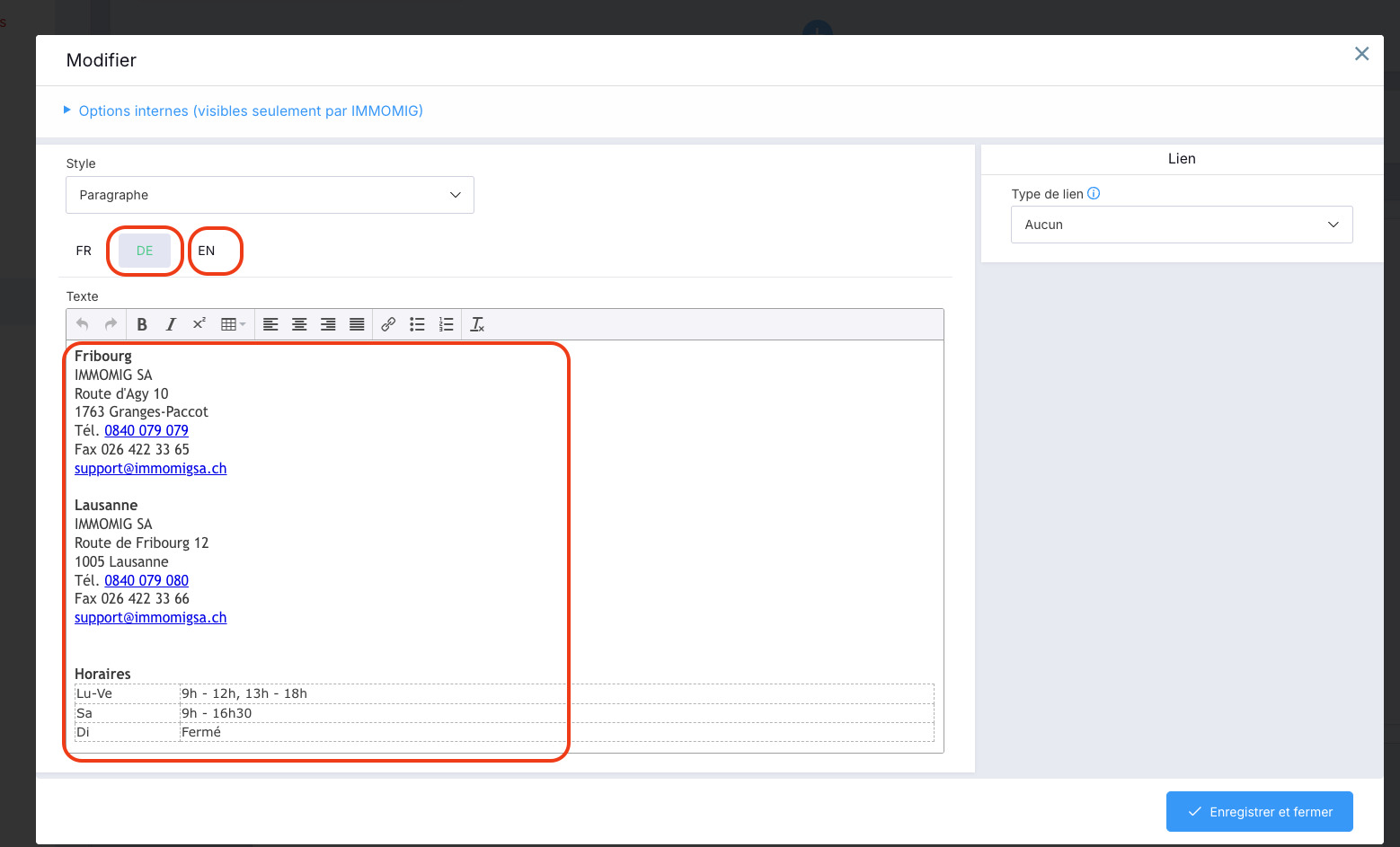
Task: Show info about Type de lien
Action: pyautogui.click(x=1094, y=193)
